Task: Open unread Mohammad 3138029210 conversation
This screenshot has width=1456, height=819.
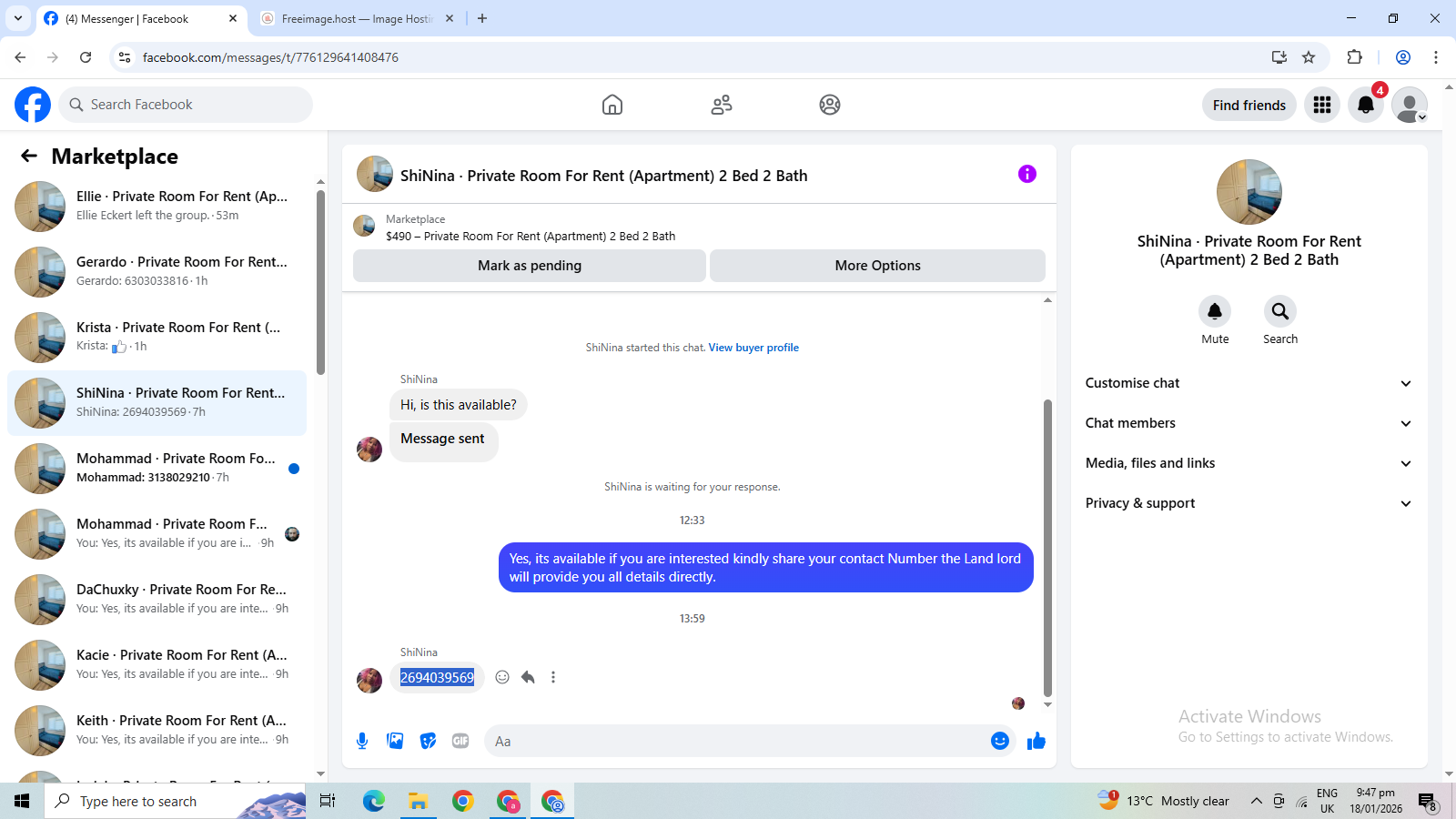Action: point(157,469)
